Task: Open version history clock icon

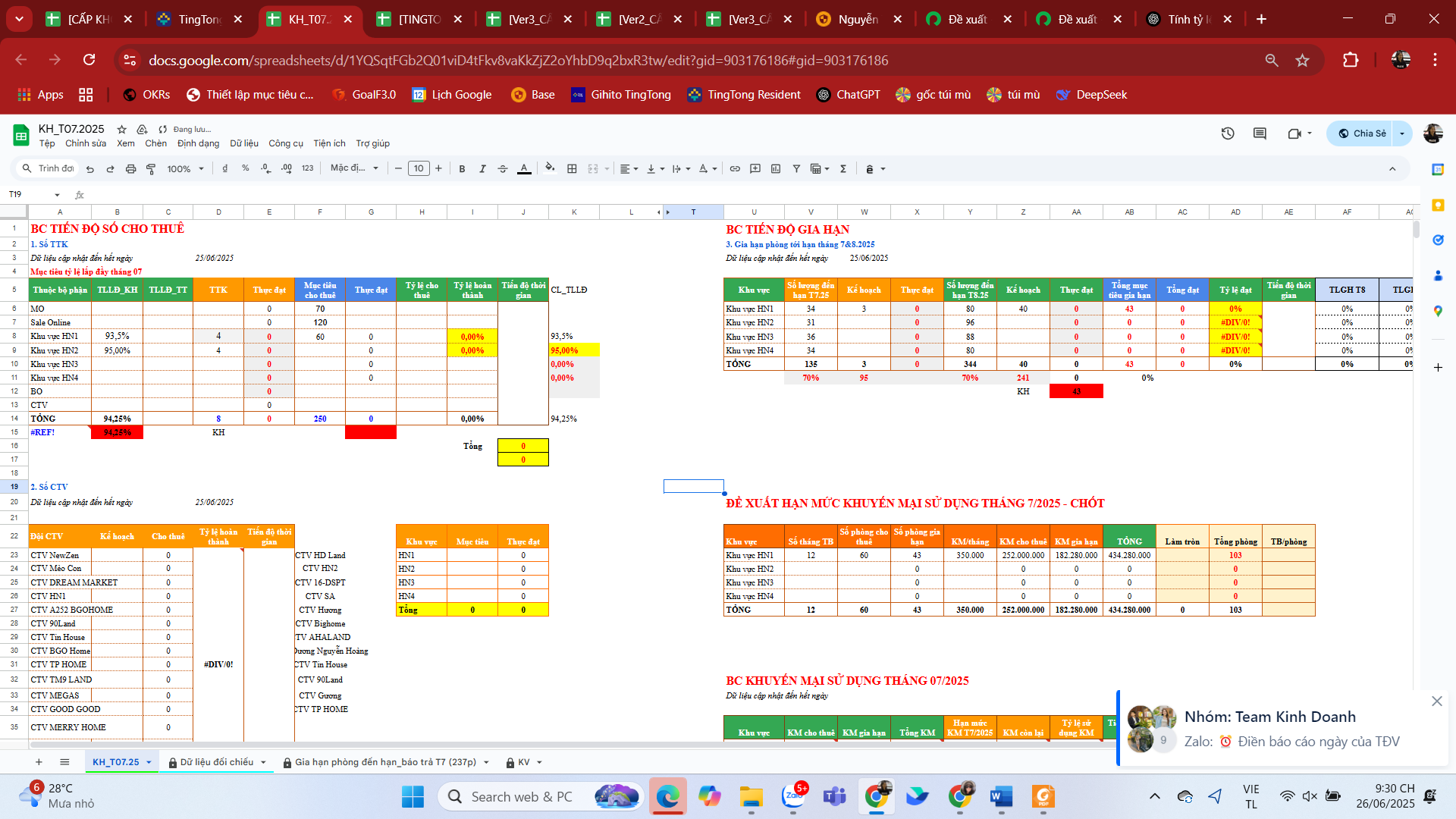Action: [1227, 133]
